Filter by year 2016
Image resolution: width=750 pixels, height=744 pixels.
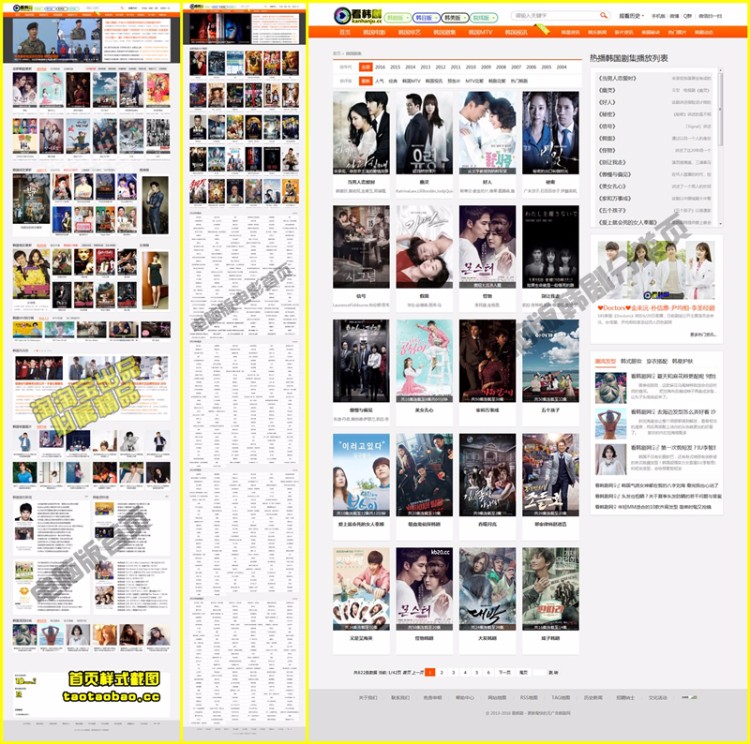point(380,67)
